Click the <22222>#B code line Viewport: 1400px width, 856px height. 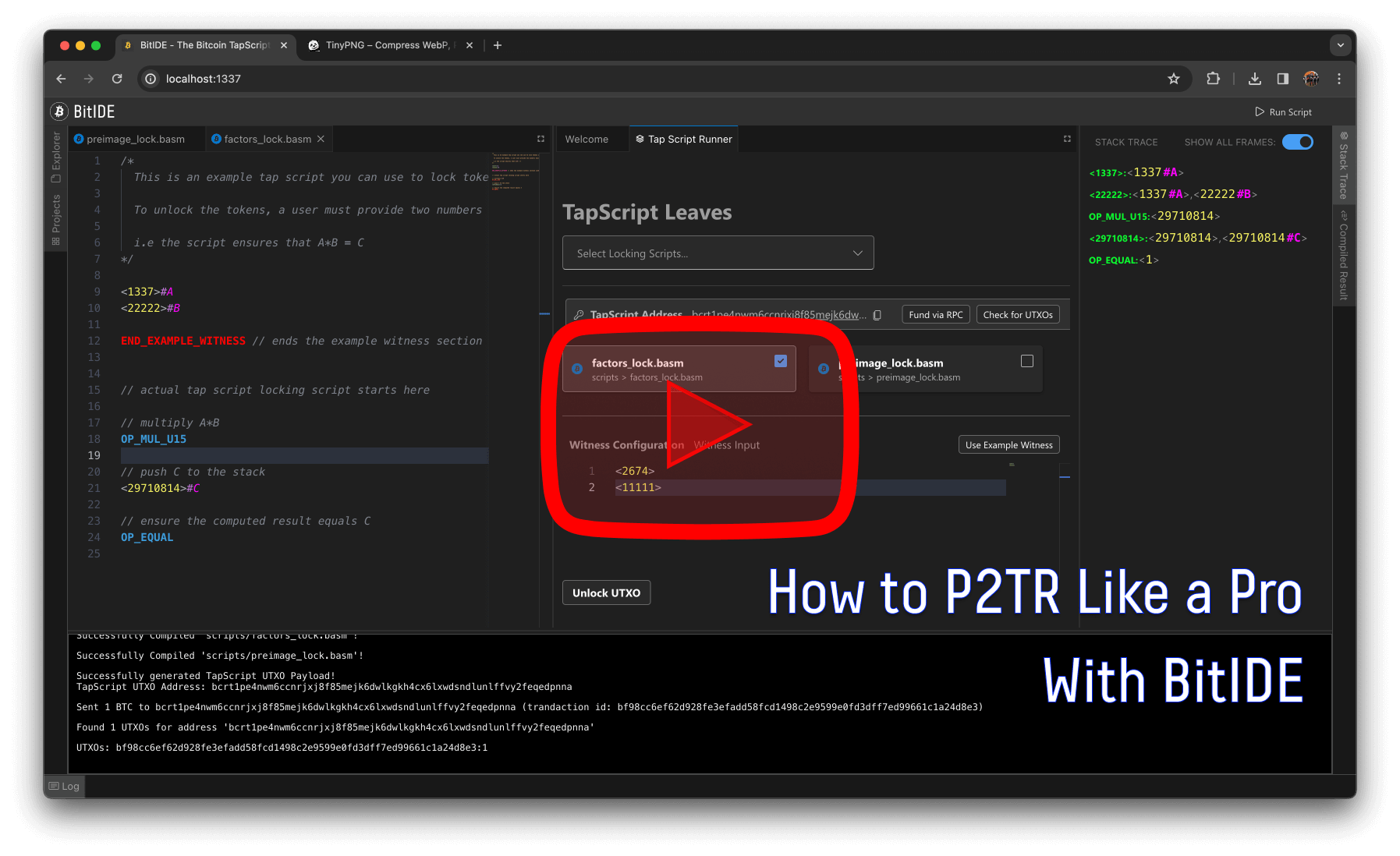coord(151,308)
